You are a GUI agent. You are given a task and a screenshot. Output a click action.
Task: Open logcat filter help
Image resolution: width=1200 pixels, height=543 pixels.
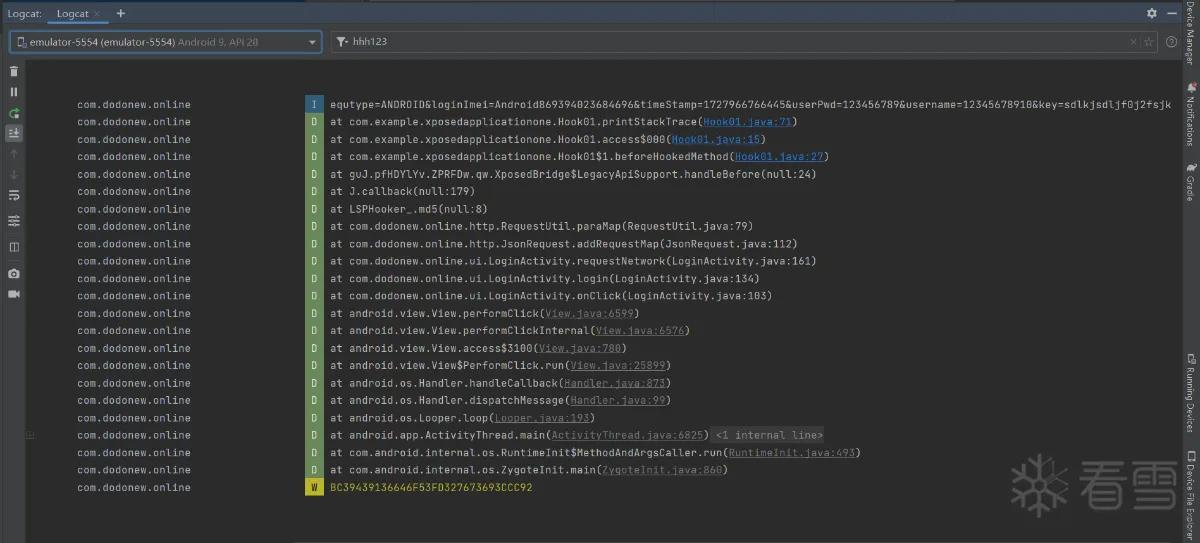[1171, 42]
